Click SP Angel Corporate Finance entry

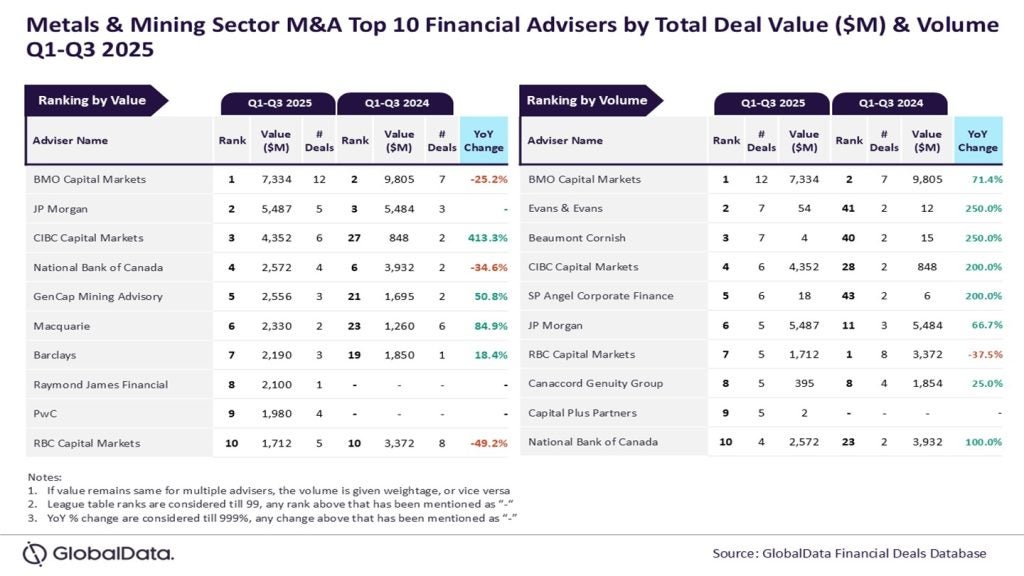point(600,296)
